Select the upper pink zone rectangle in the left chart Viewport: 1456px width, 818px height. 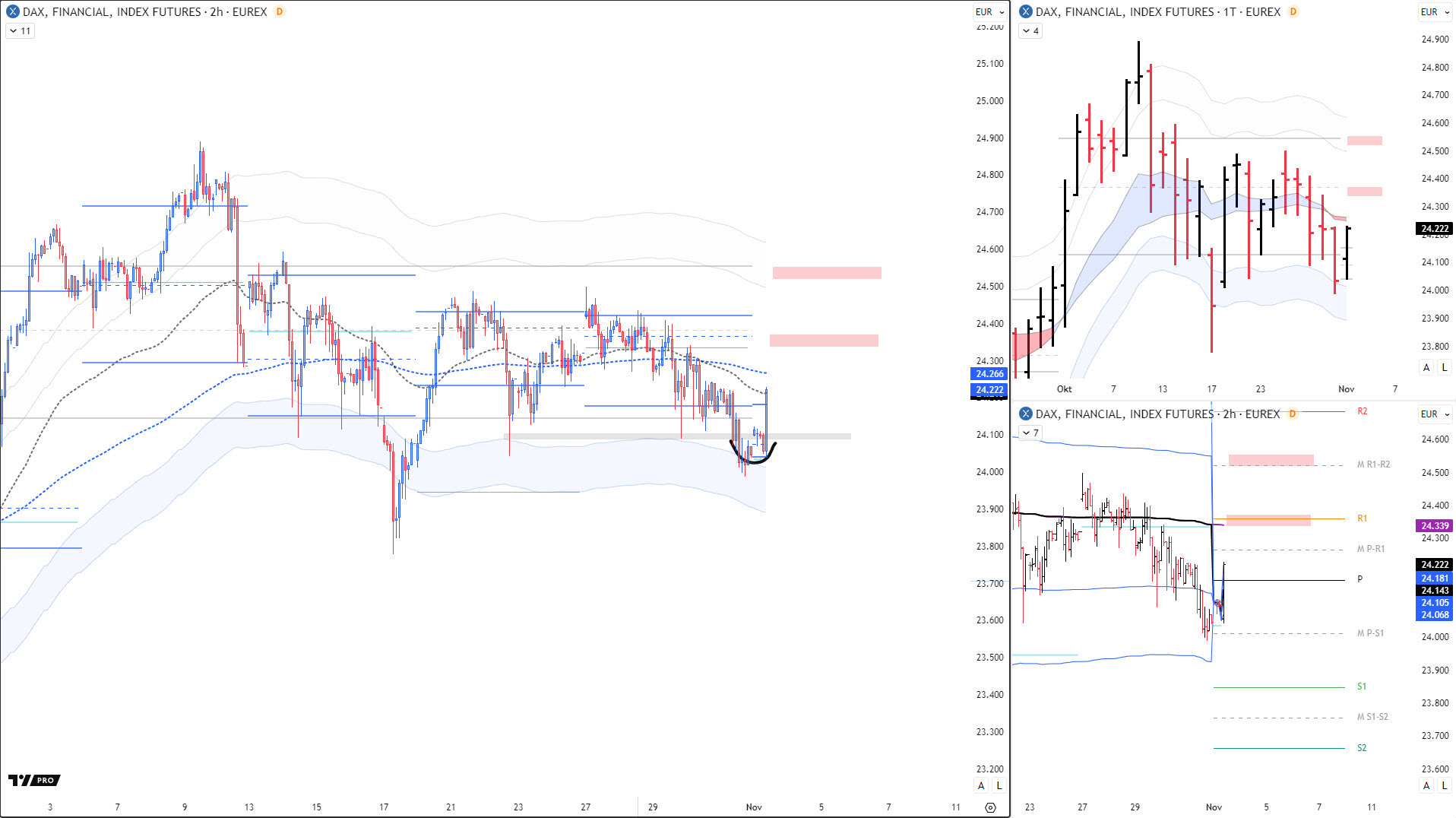827,273
